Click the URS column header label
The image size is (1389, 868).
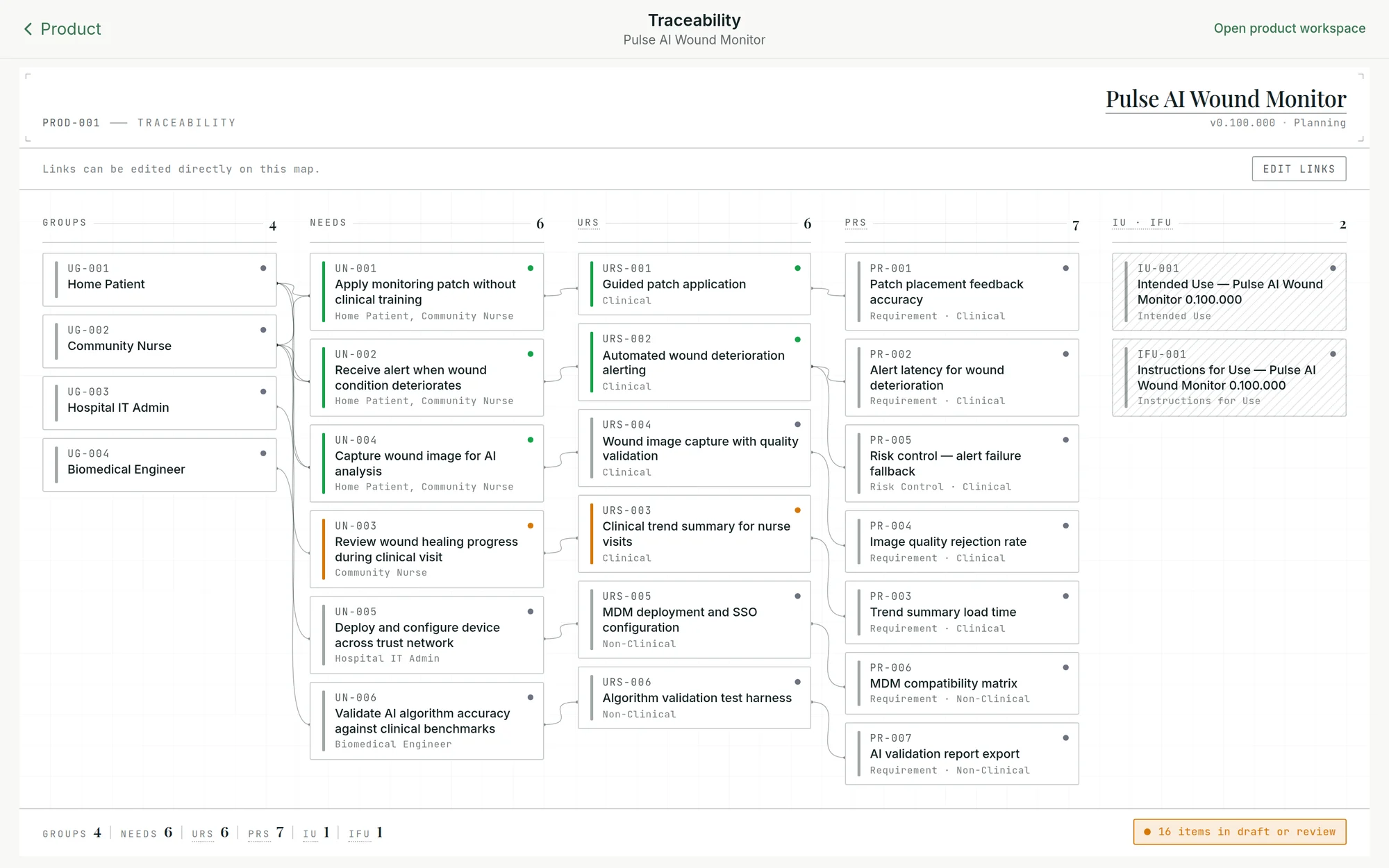(588, 223)
